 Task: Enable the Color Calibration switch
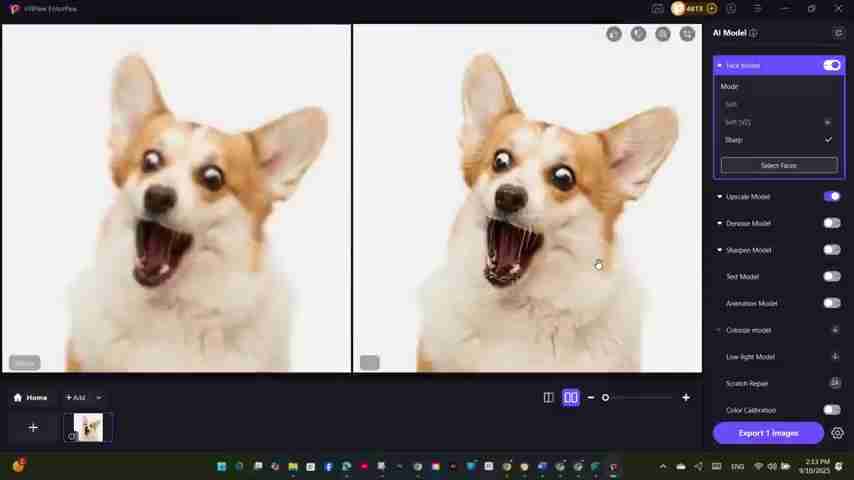tap(832, 410)
